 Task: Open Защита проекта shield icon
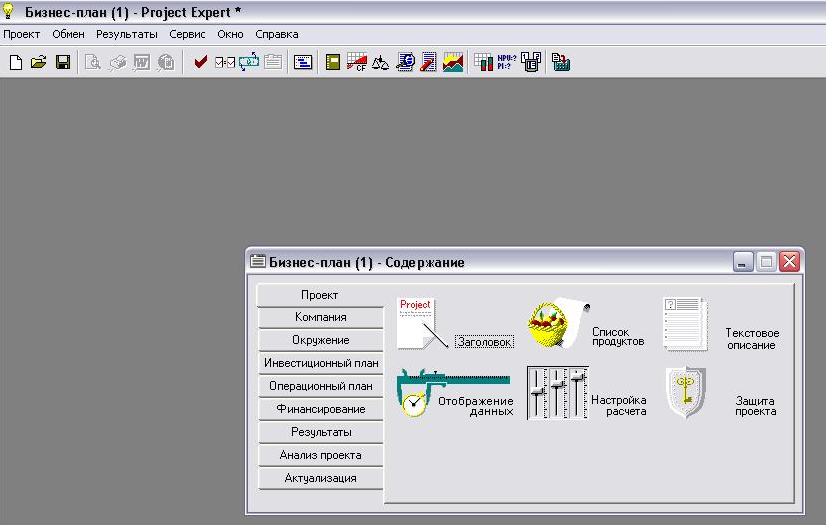685,392
